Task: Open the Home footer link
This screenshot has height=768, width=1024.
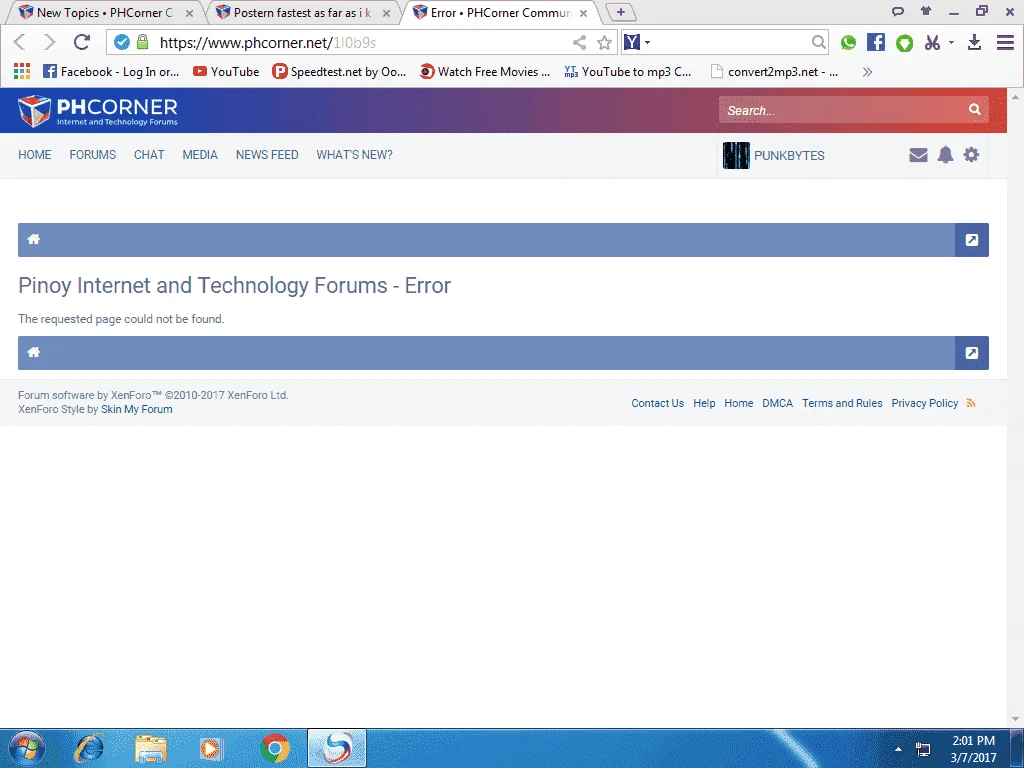Action: coord(739,403)
